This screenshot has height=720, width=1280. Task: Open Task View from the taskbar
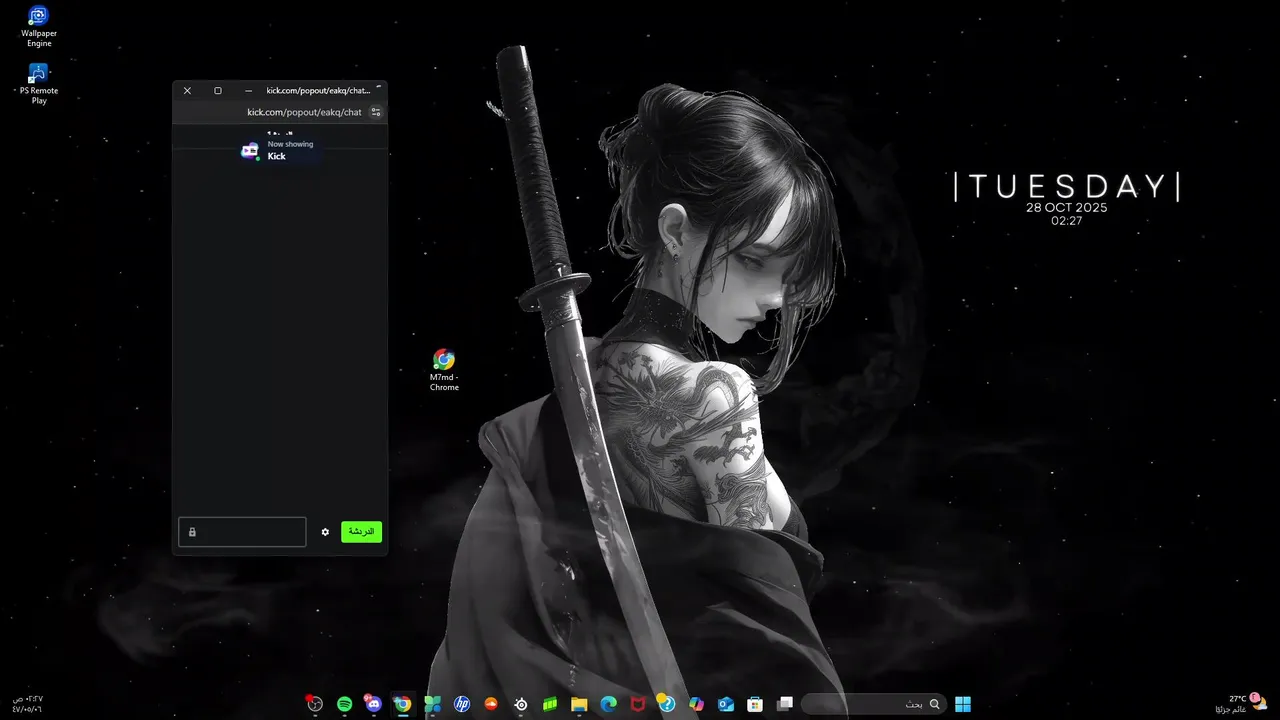coord(785,704)
